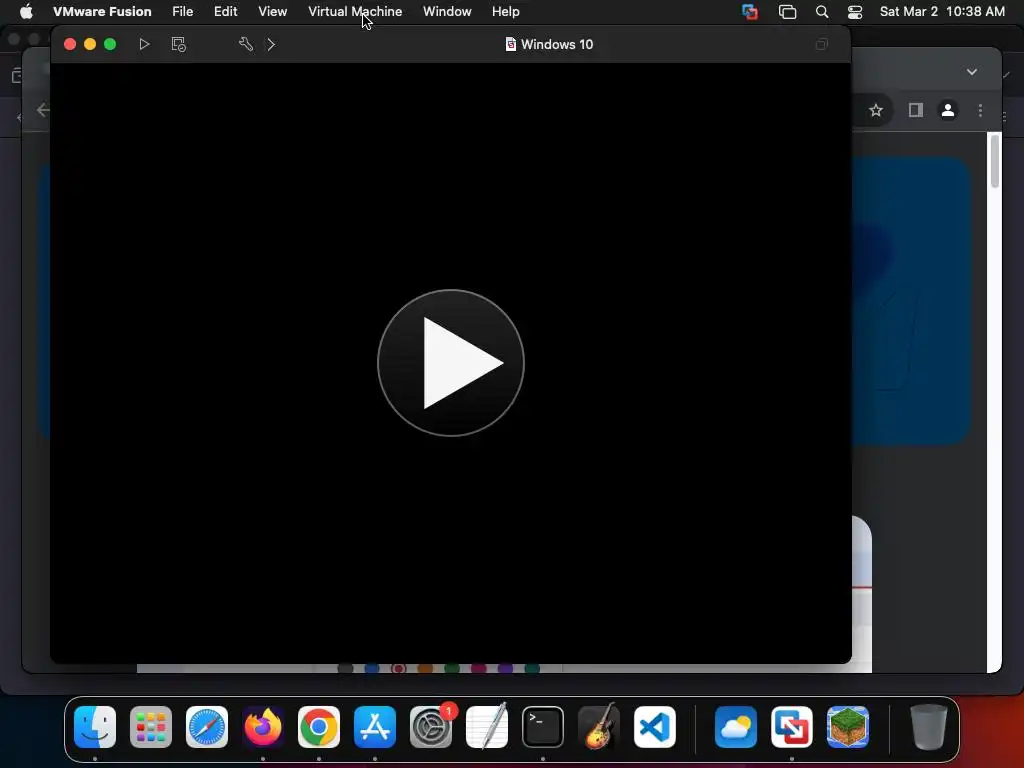Open Safari in the Dock
This screenshot has height=768, width=1024.
207,727
